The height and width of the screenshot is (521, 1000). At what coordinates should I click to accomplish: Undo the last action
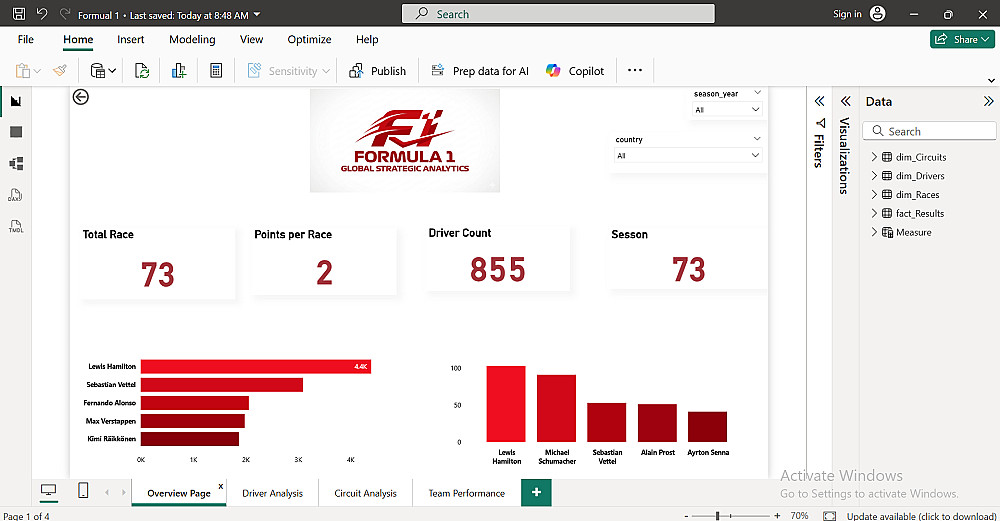tap(42, 13)
